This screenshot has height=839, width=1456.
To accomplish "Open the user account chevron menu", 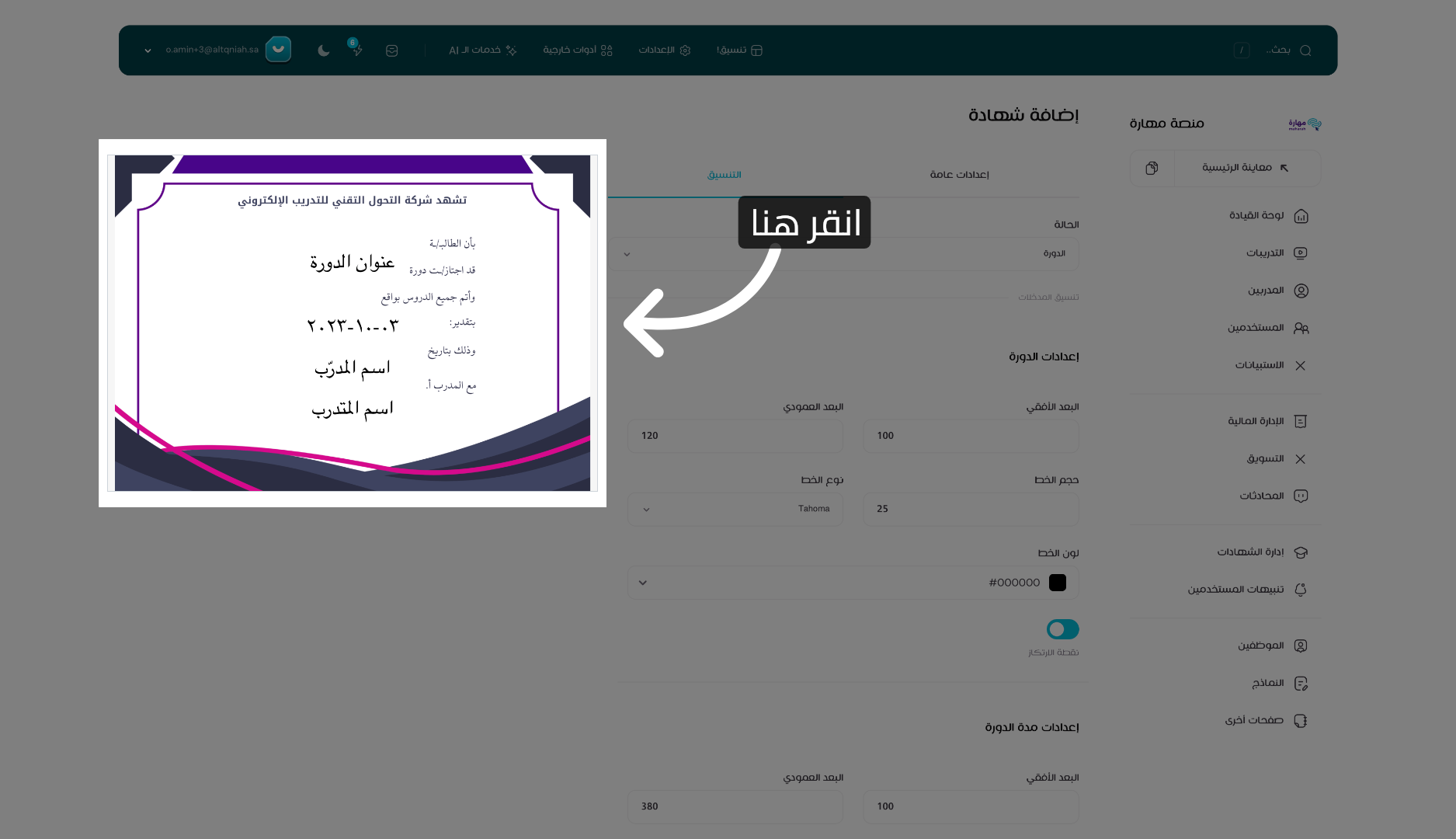I will pyautogui.click(x=147, y=50).
